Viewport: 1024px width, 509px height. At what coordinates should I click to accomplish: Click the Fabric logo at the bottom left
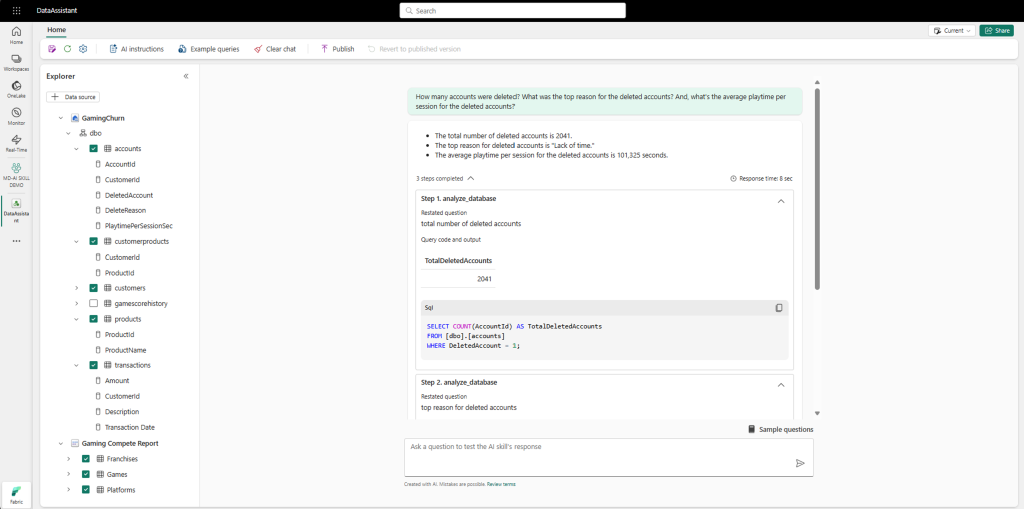point(16,493)
